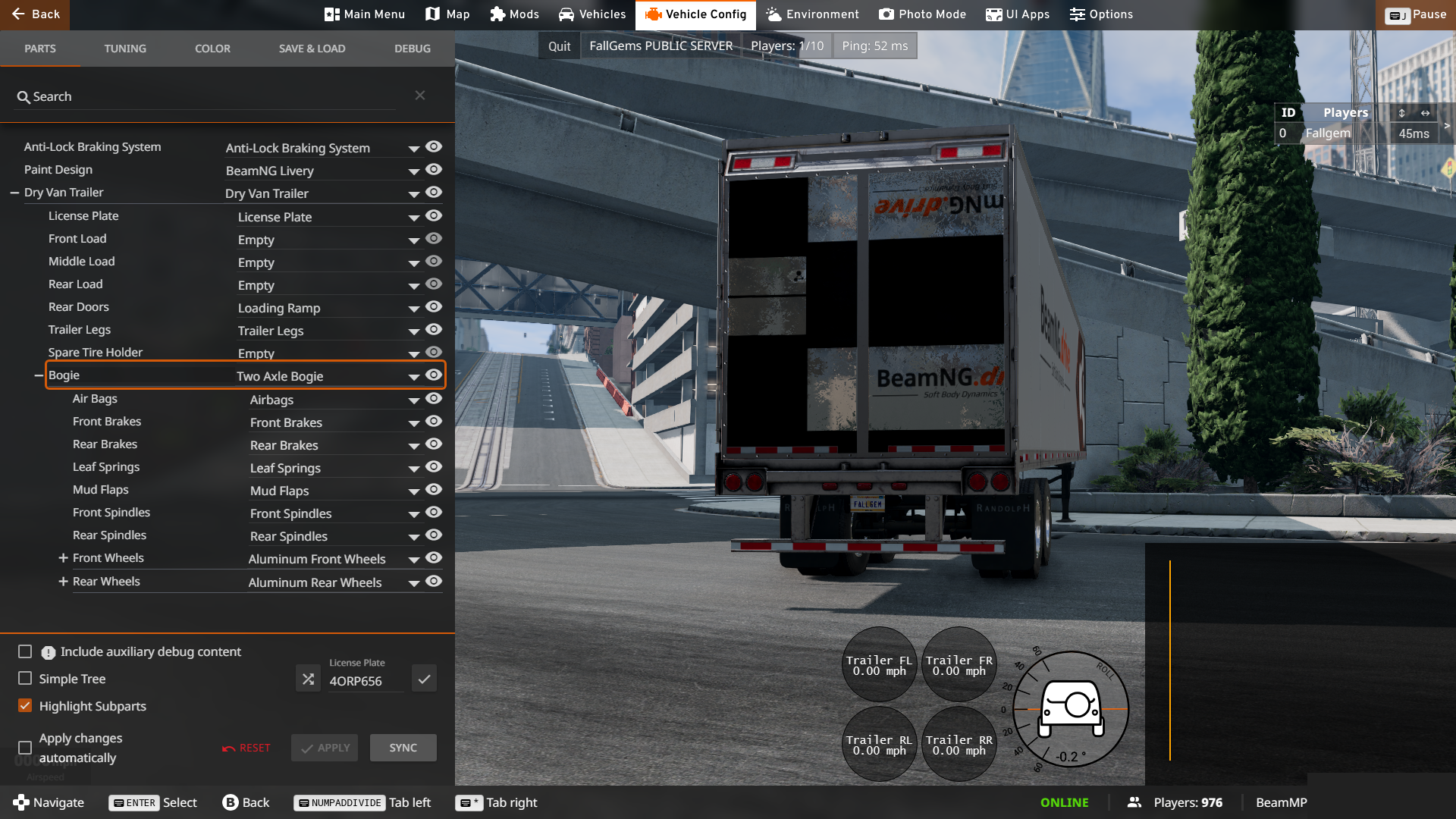Collapse the Dry Van Trailer tree node
Screen dimensions: 1456x819
[14, 193]
